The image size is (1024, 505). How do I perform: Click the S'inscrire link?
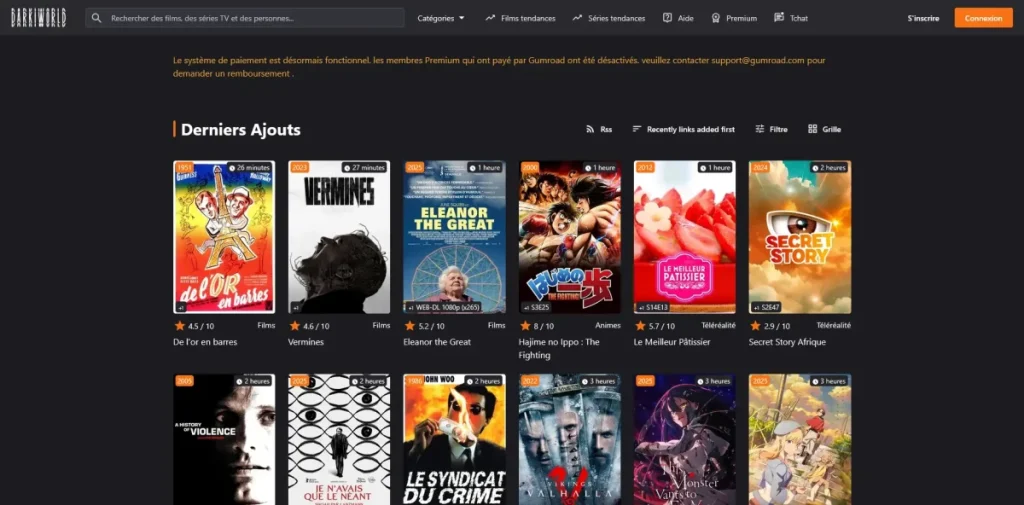[x=923, y=18]
